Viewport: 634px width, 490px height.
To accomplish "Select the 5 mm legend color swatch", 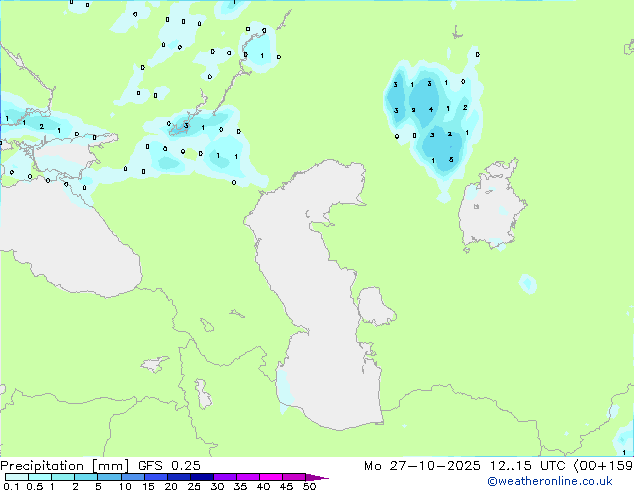I will 109,477.
